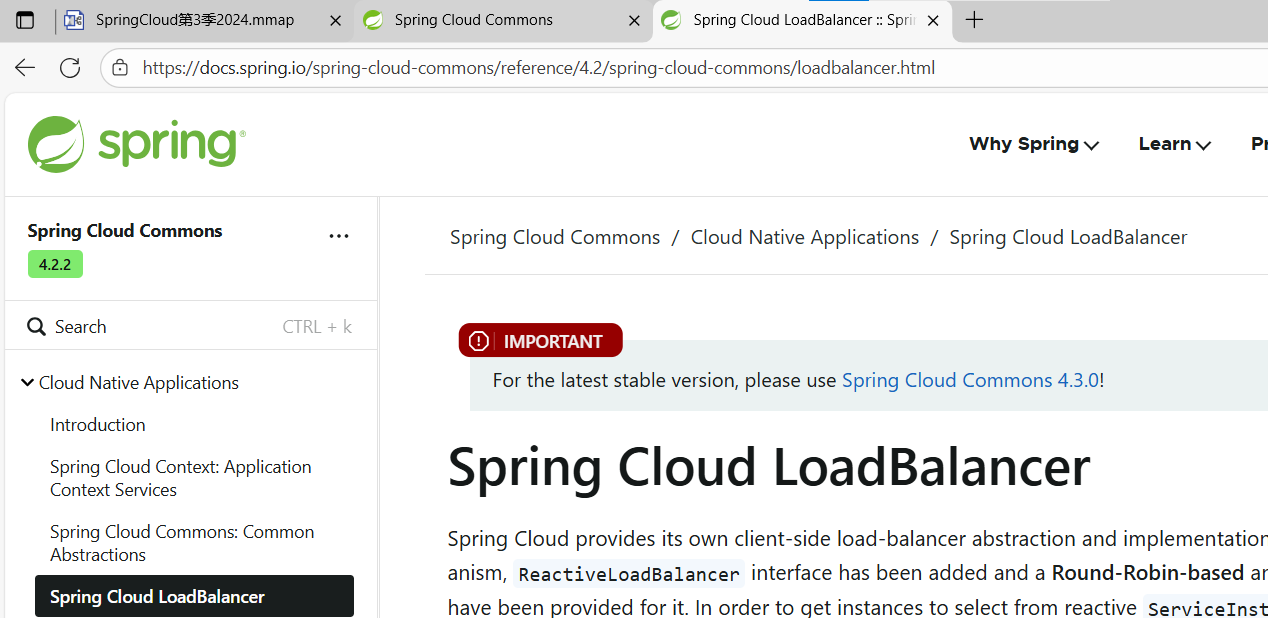Click the CTRL + k shortcut hint
Screen dimensions: 1268x618
tap(317, 327)
